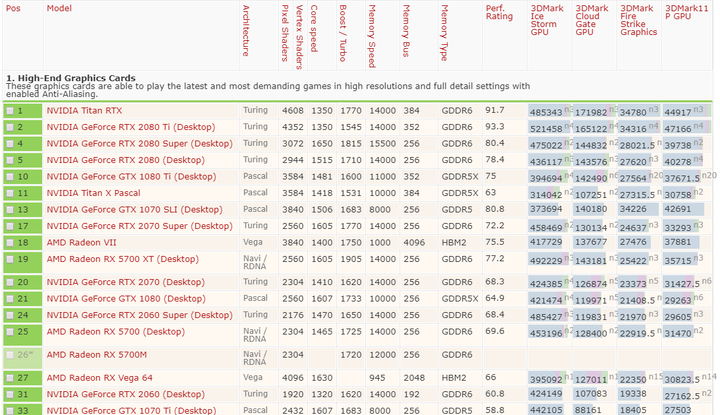This screenshot has width=720, height=415.
Task: Click HBM2 memory type for Radeon VII
Action: click(x=454, y=243)
